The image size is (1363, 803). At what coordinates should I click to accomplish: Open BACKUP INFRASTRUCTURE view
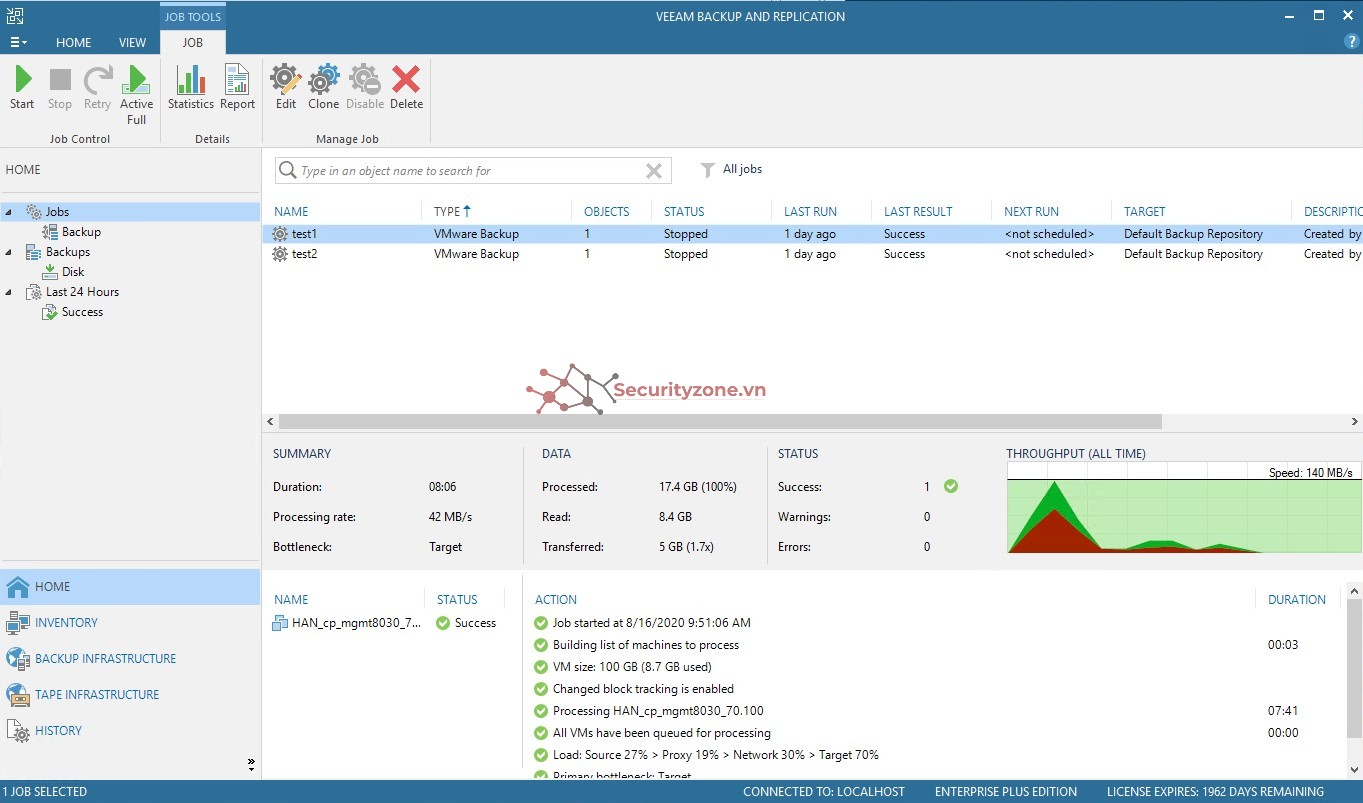130,659
